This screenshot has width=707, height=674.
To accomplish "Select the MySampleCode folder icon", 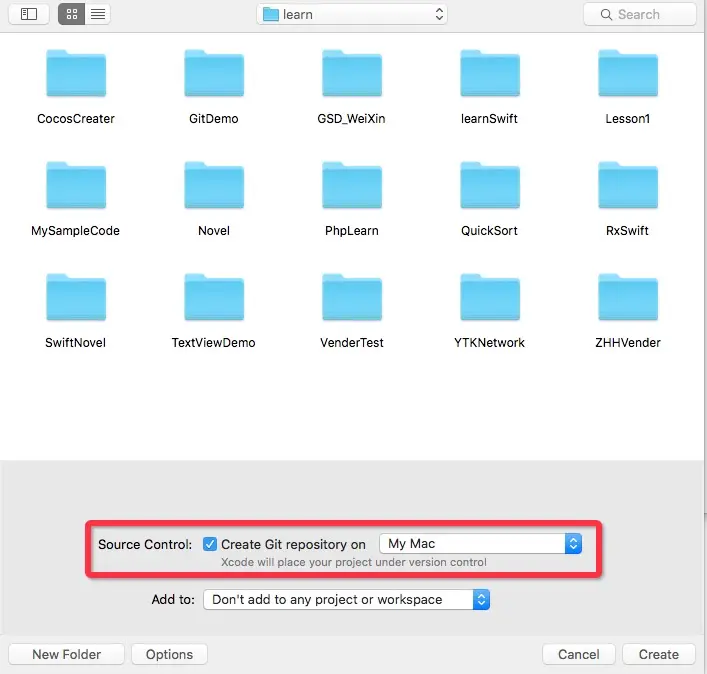I will (76, 185).
